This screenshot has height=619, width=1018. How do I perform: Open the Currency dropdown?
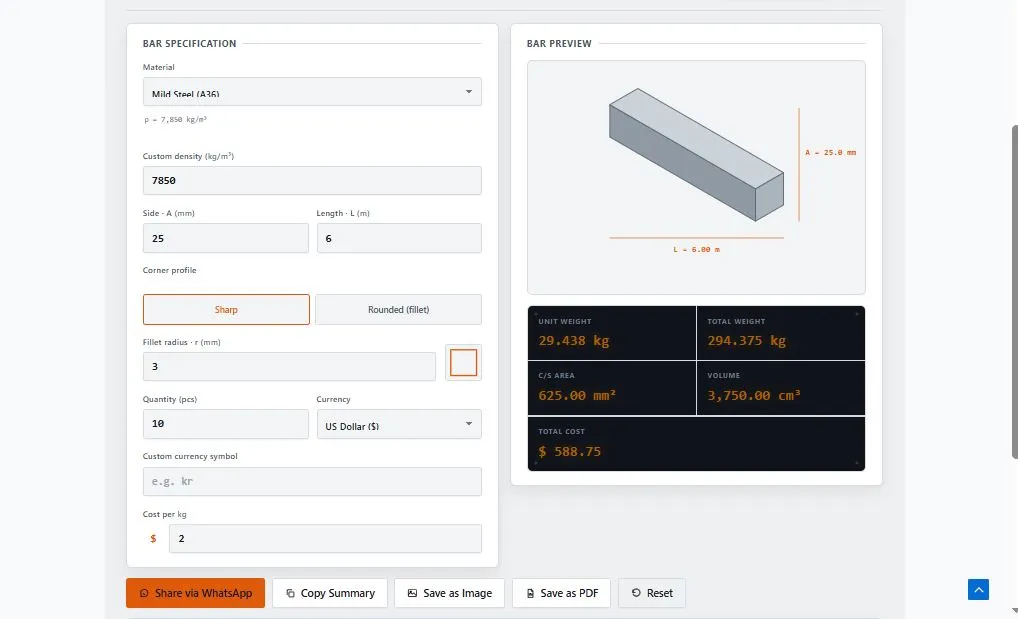tap(399, 423)
